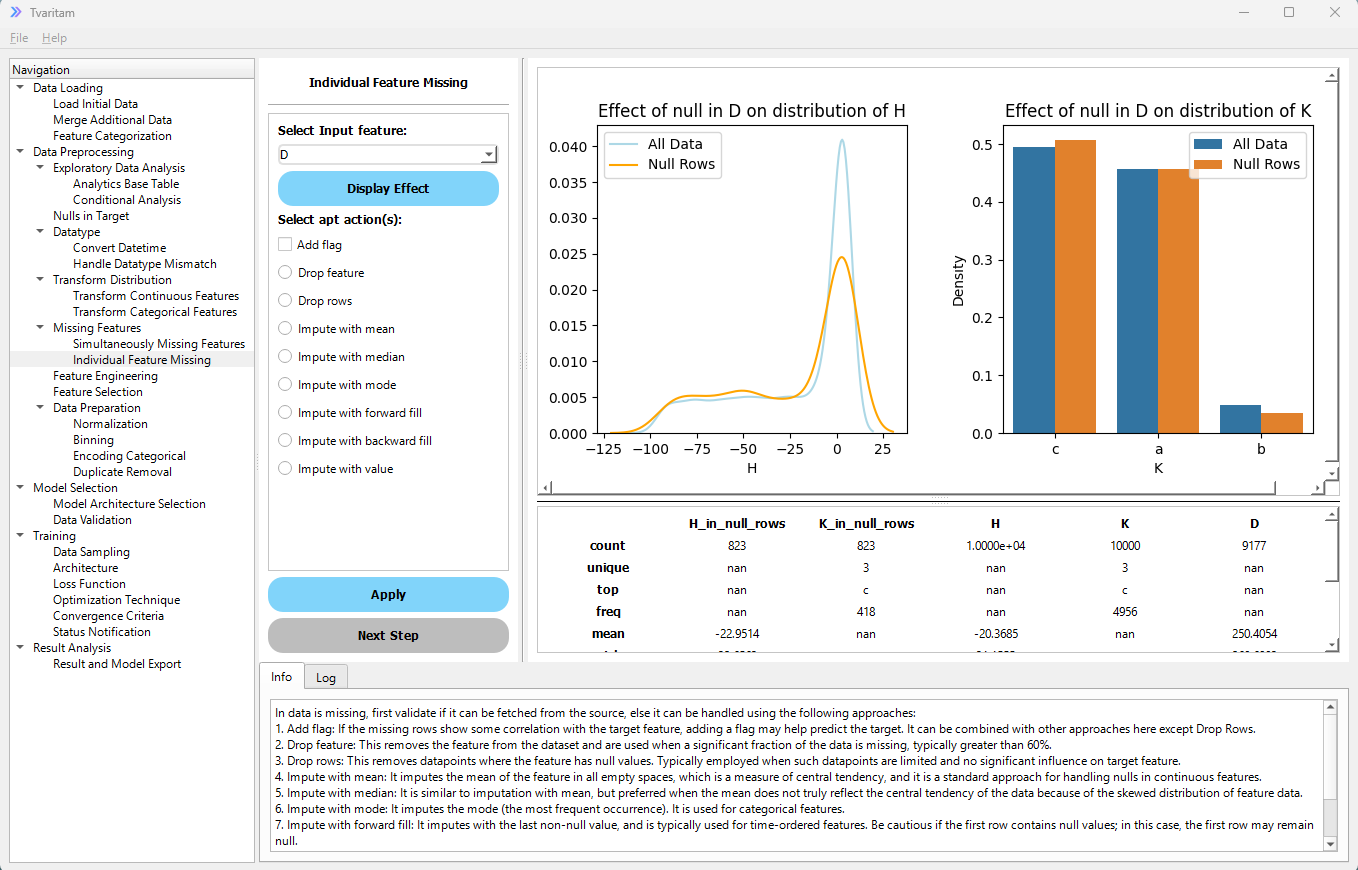
Task: Select the Impute with mean option
Action: point(283,328)
